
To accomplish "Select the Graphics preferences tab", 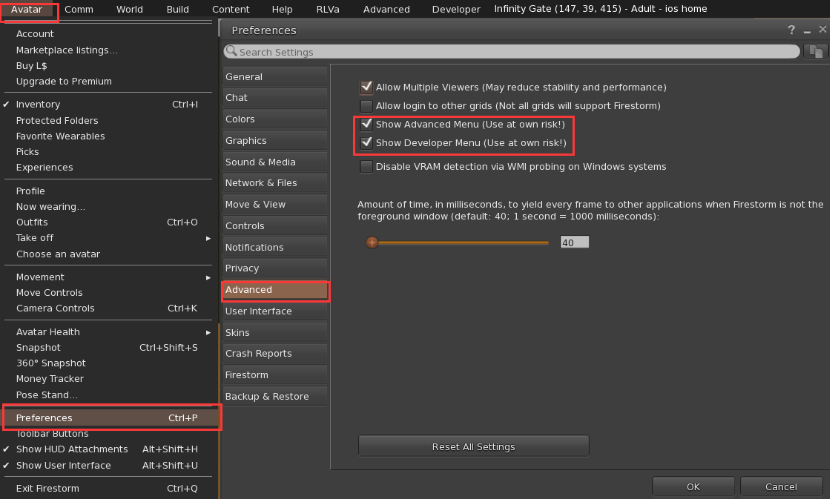I will 275,141.
